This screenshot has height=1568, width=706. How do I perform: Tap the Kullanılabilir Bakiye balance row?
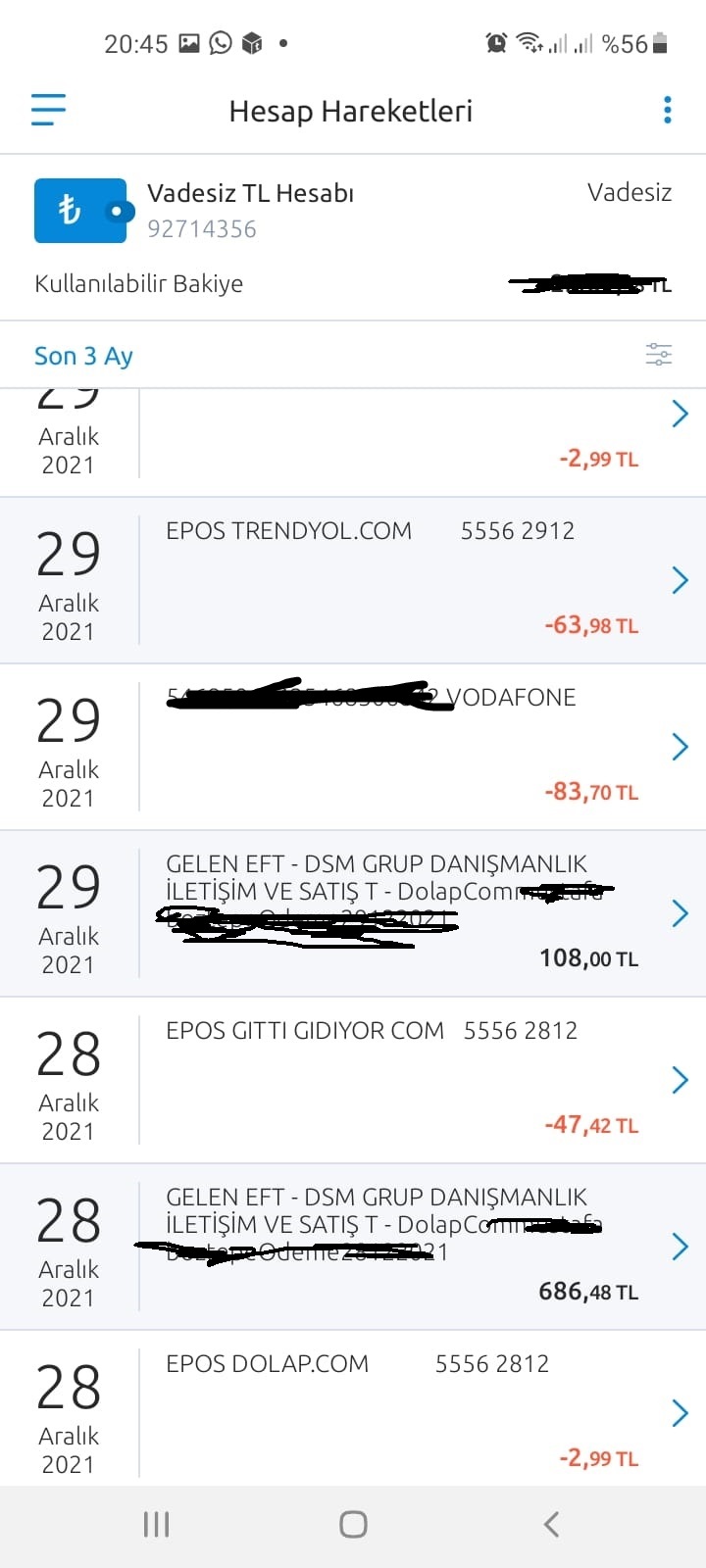click(353, 284)
